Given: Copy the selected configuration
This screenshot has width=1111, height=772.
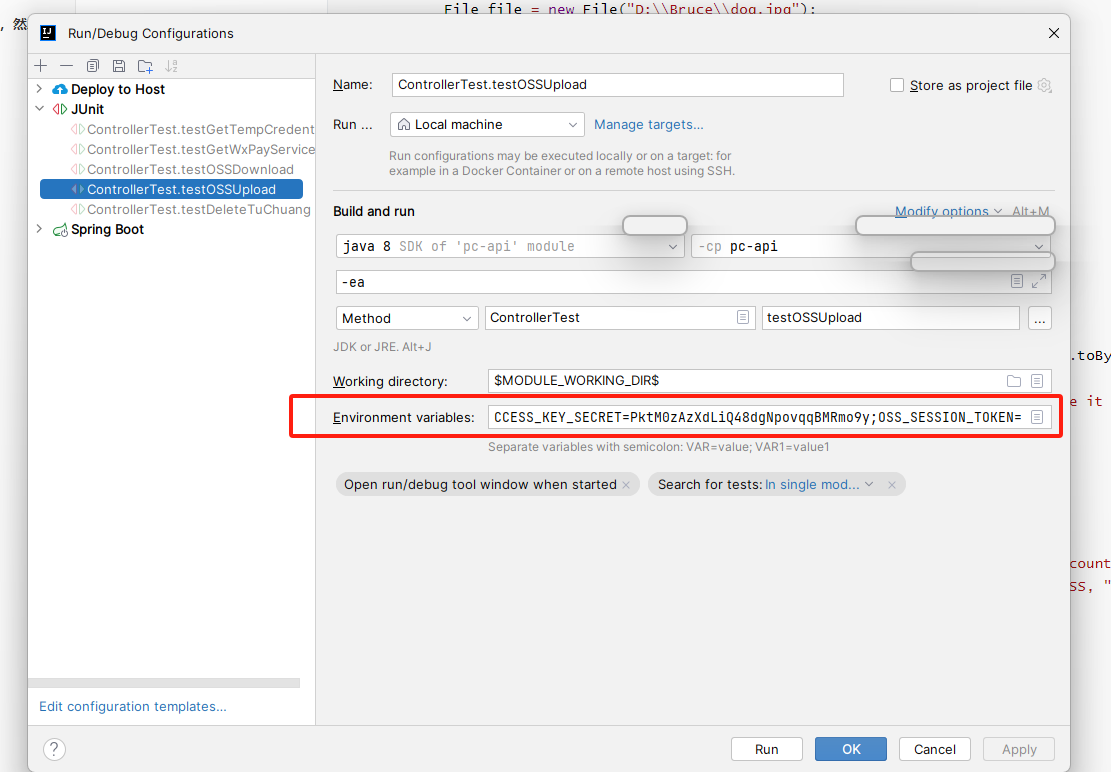Looking at the screenshot, I should click(93, 66).
